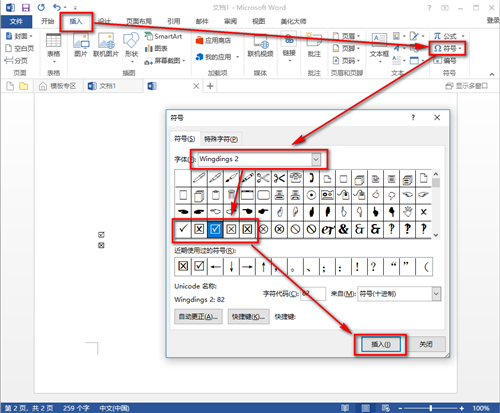Choose recently used crossed box symbol
Viewport: 500px width, 413px height.
183,266
